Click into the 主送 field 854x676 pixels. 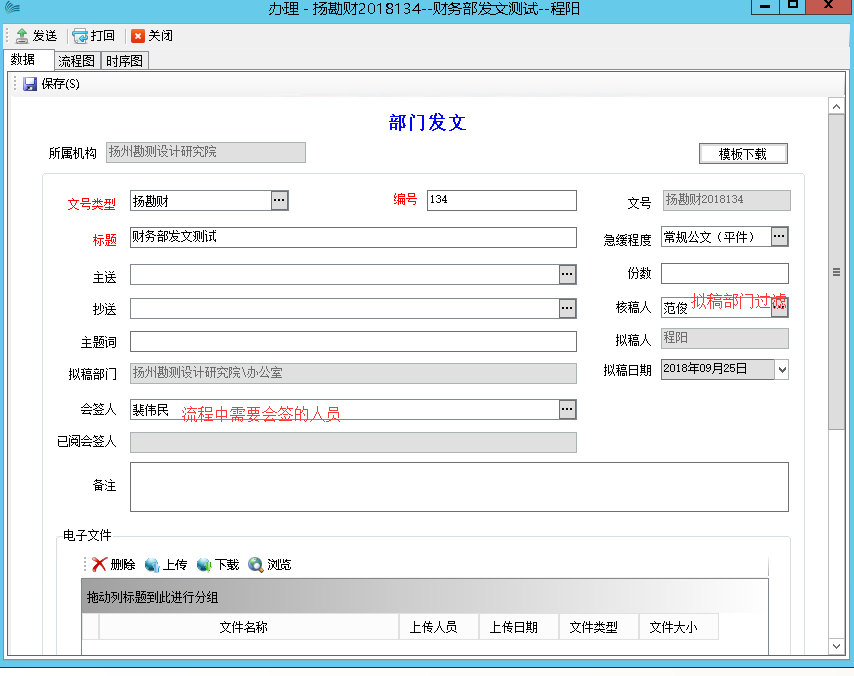pos(345,275)
